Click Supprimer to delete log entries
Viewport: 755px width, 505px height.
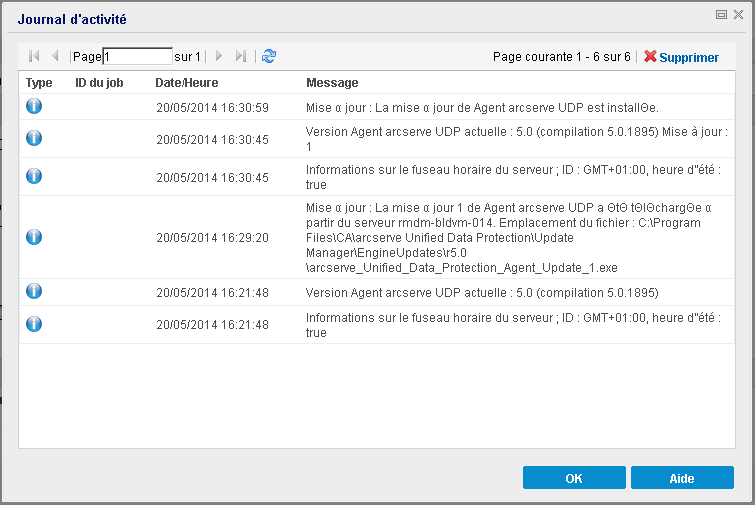pos(681,57)
